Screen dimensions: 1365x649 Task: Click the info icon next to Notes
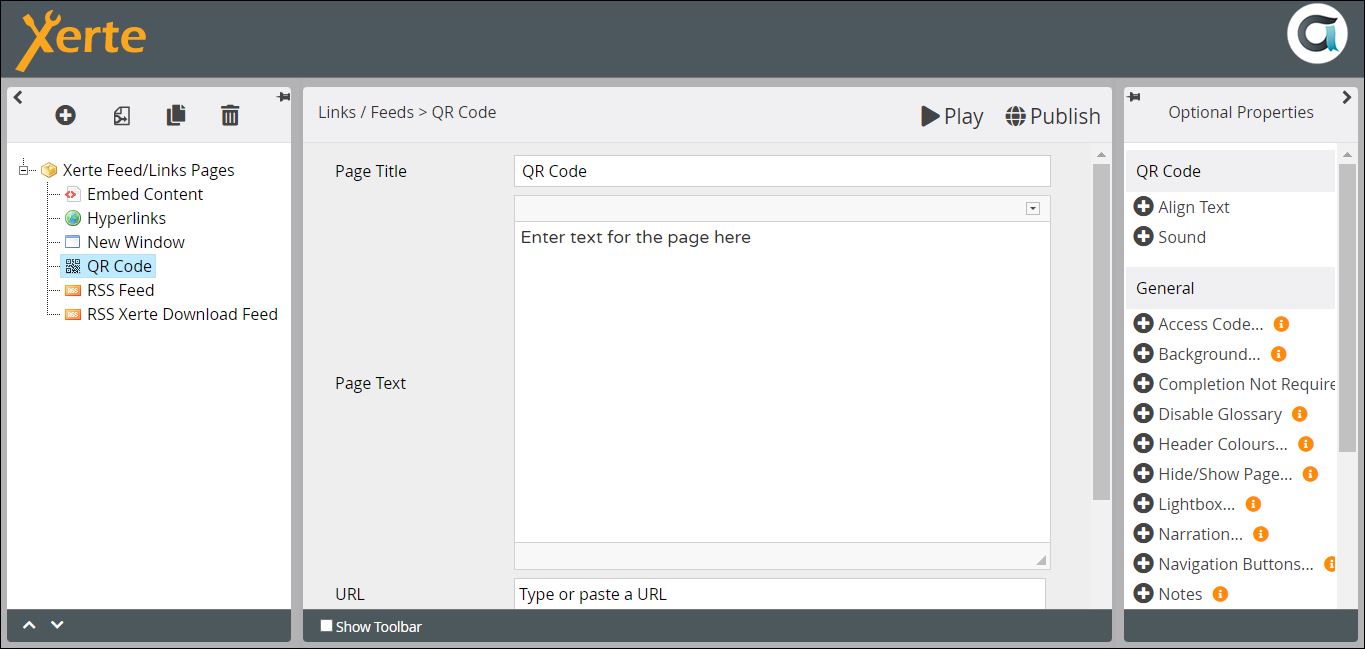pos(1220,594)
